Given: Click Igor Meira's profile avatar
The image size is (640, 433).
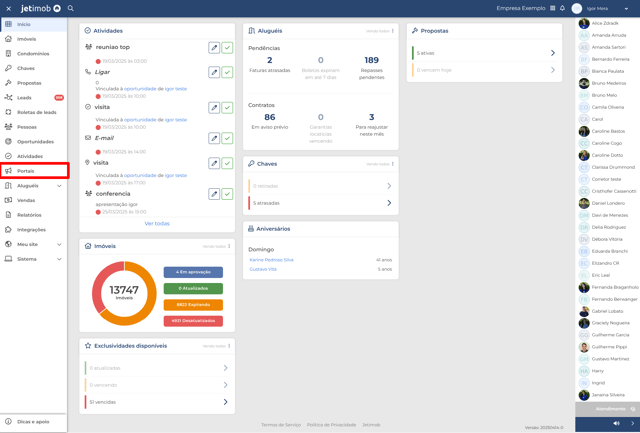Looking at the screenshot, I should (576, 9).
